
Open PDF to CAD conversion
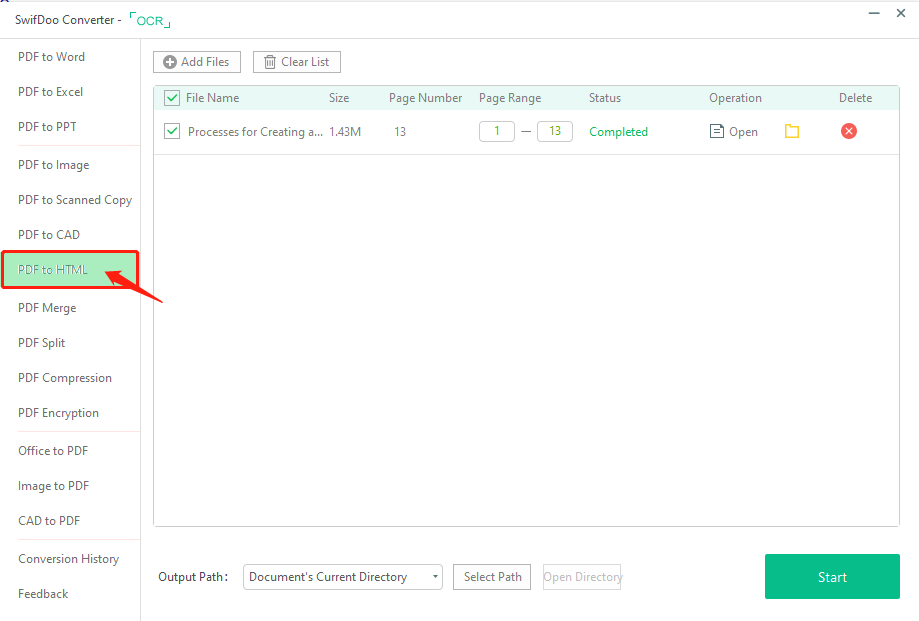click(49, 235)
